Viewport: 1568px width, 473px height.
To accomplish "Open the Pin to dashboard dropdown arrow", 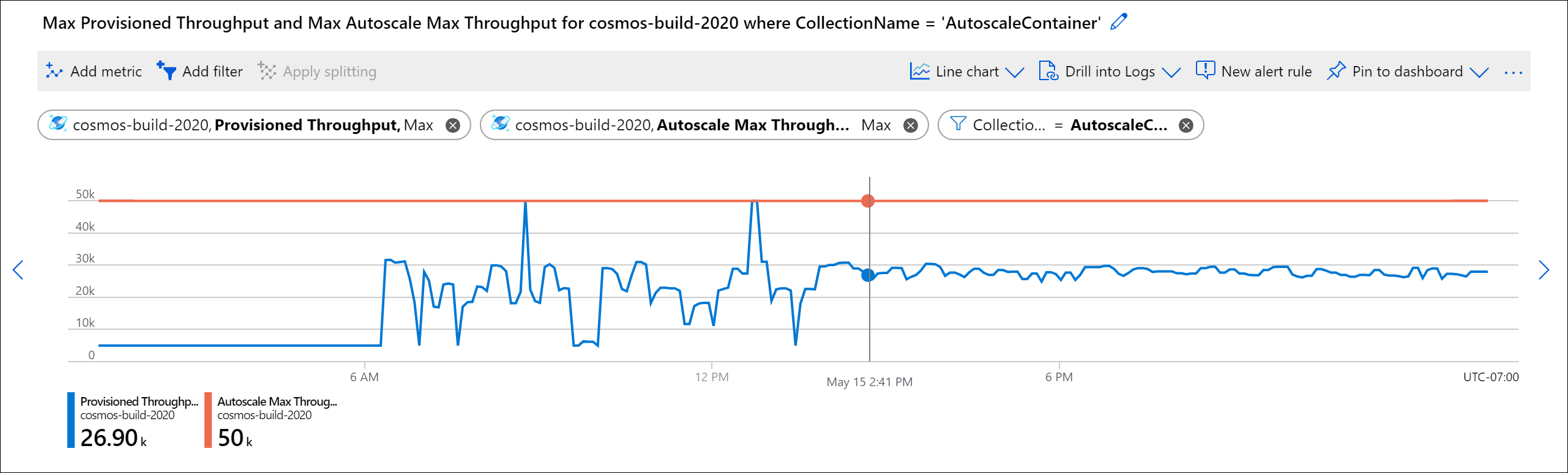I will coord(1480,73).
